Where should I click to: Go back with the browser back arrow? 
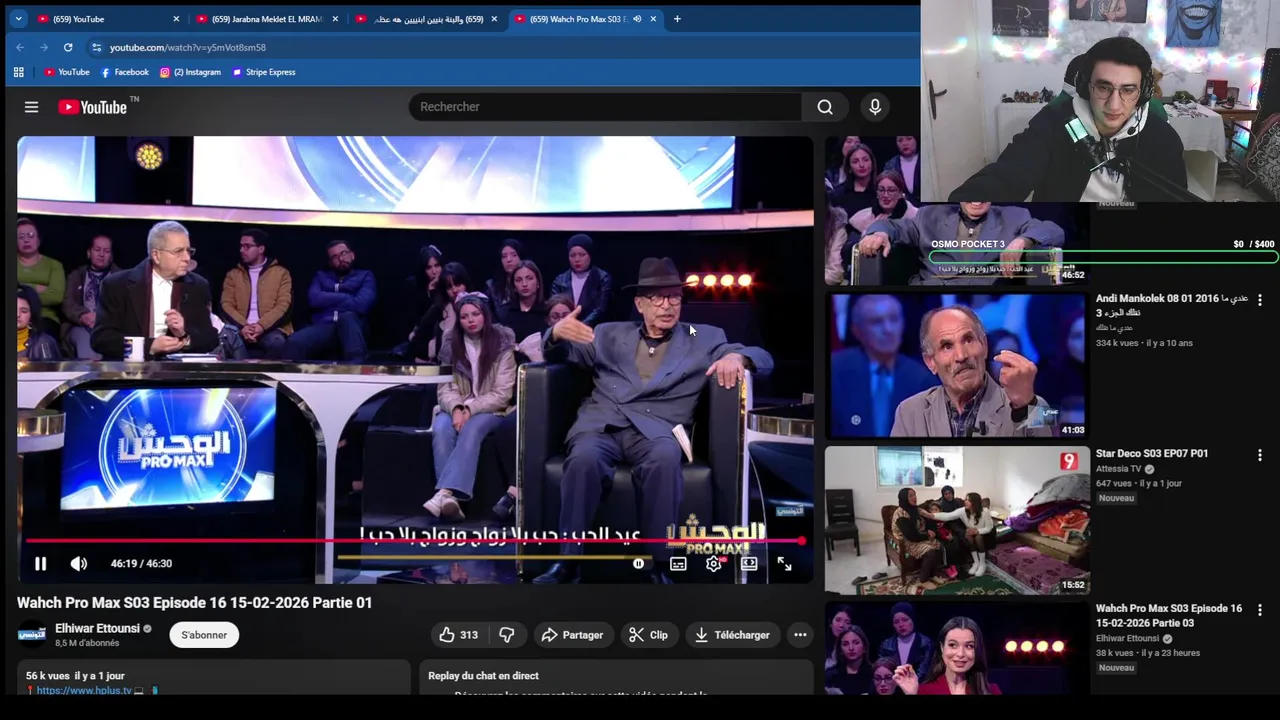point(20,47)
